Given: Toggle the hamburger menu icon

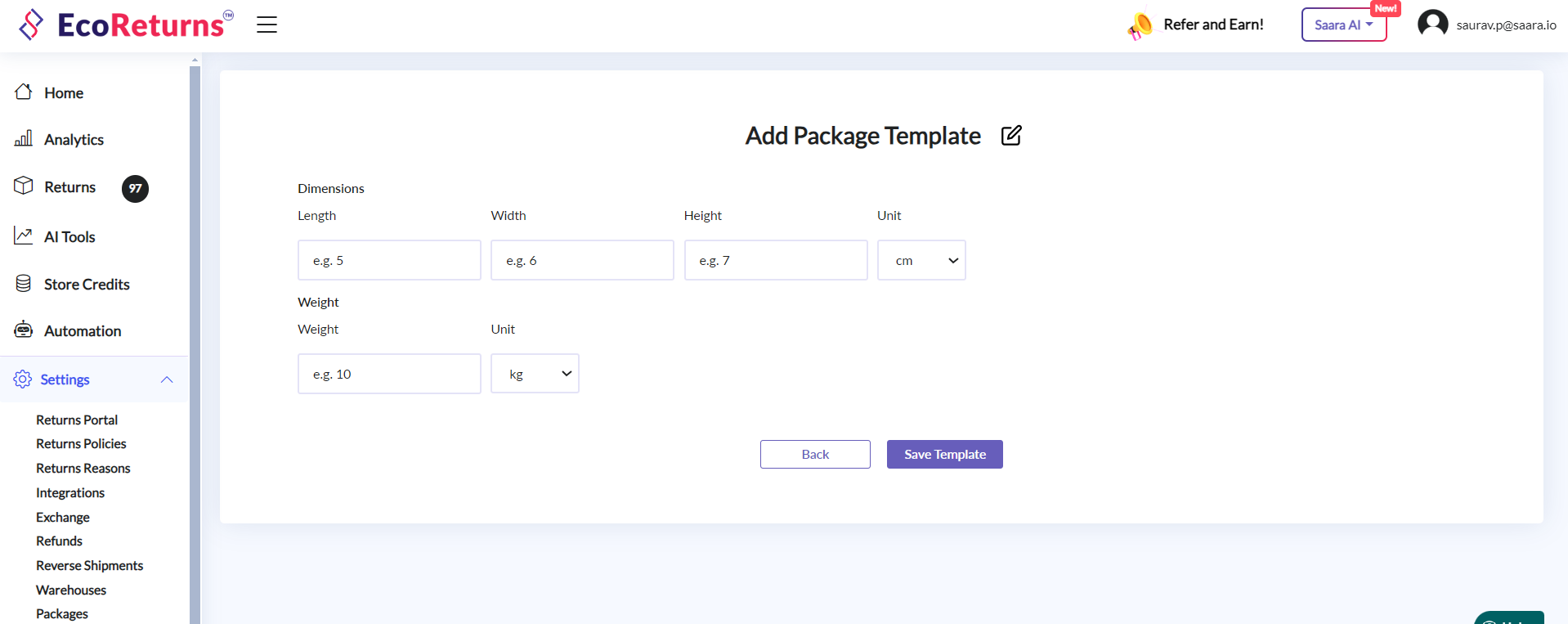Looking at the screenshot, I should (x=267, y=25).
